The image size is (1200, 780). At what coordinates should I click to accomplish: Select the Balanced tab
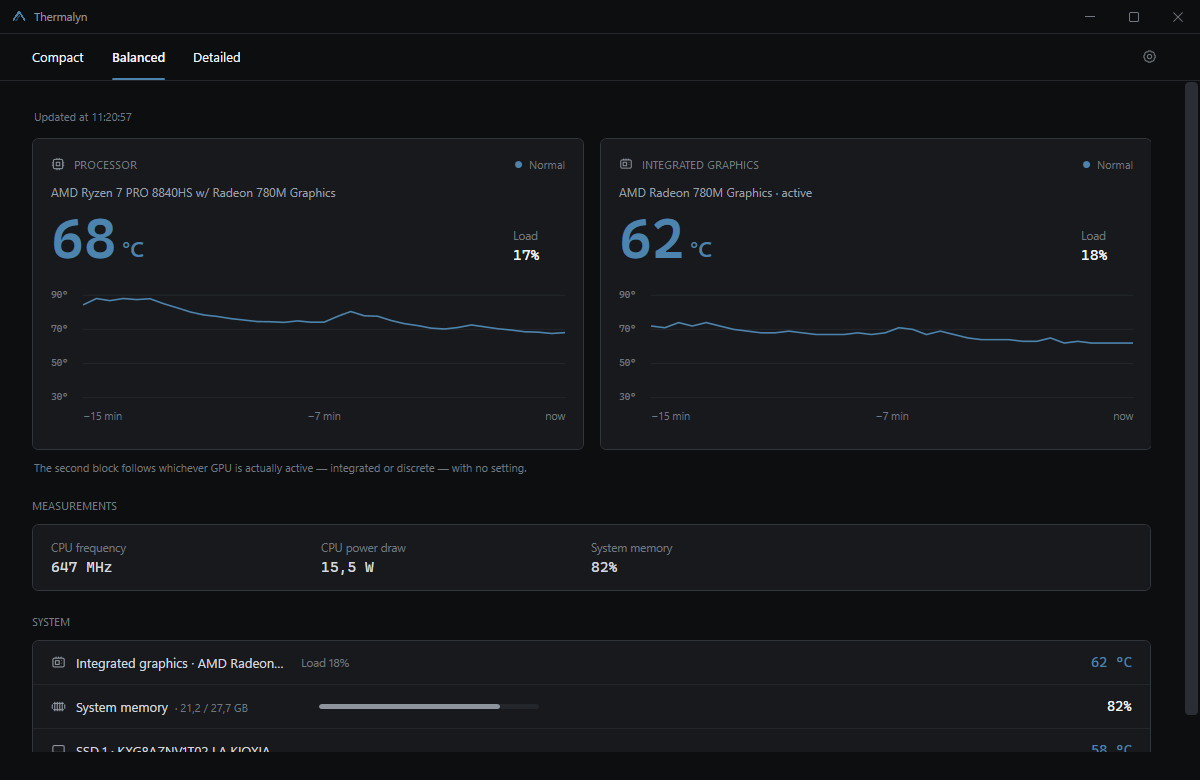tap(138, 57)
